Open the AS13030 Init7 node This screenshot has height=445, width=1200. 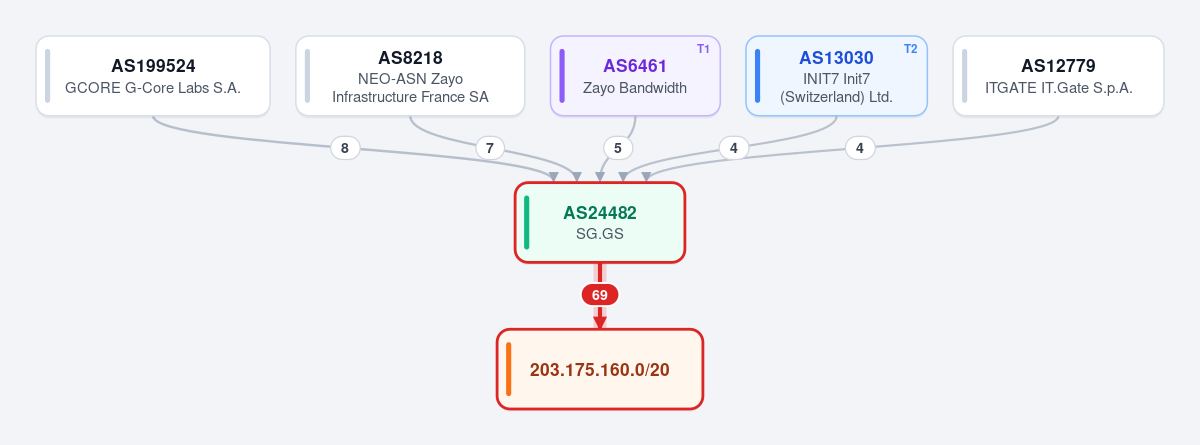(x=836, y=76)
